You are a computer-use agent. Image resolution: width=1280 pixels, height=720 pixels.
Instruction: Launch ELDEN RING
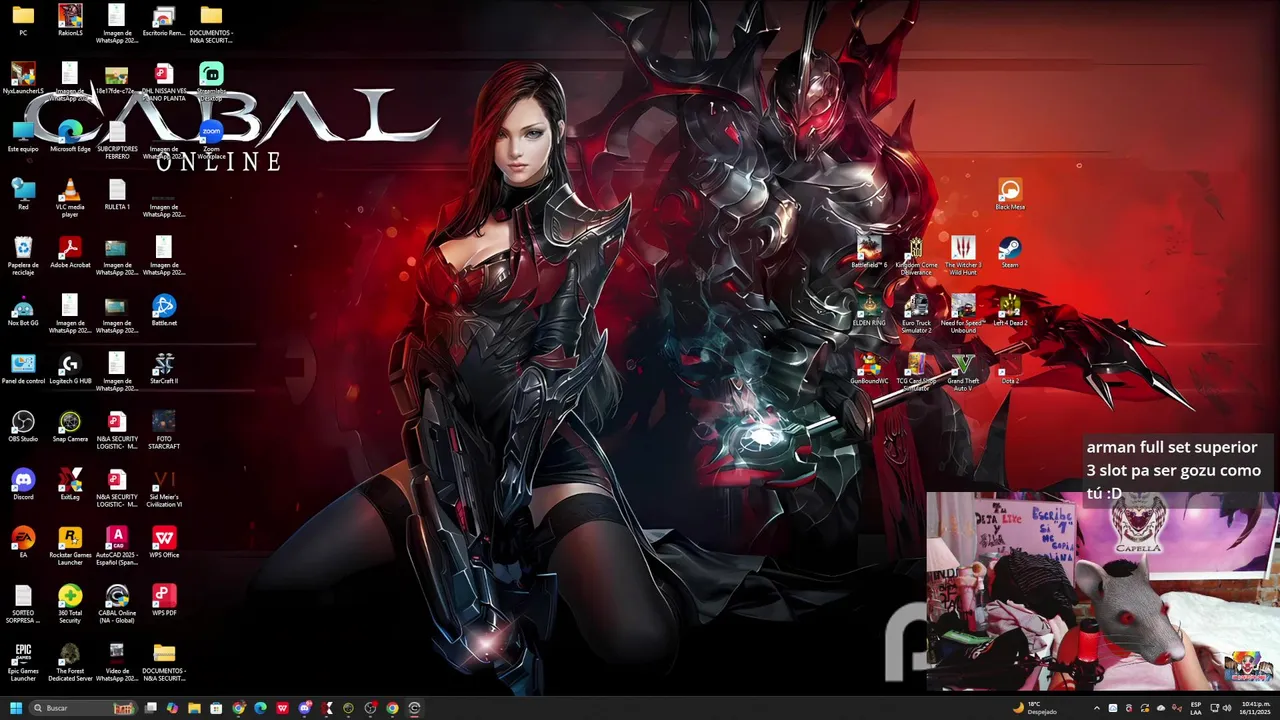coord(869,310)
